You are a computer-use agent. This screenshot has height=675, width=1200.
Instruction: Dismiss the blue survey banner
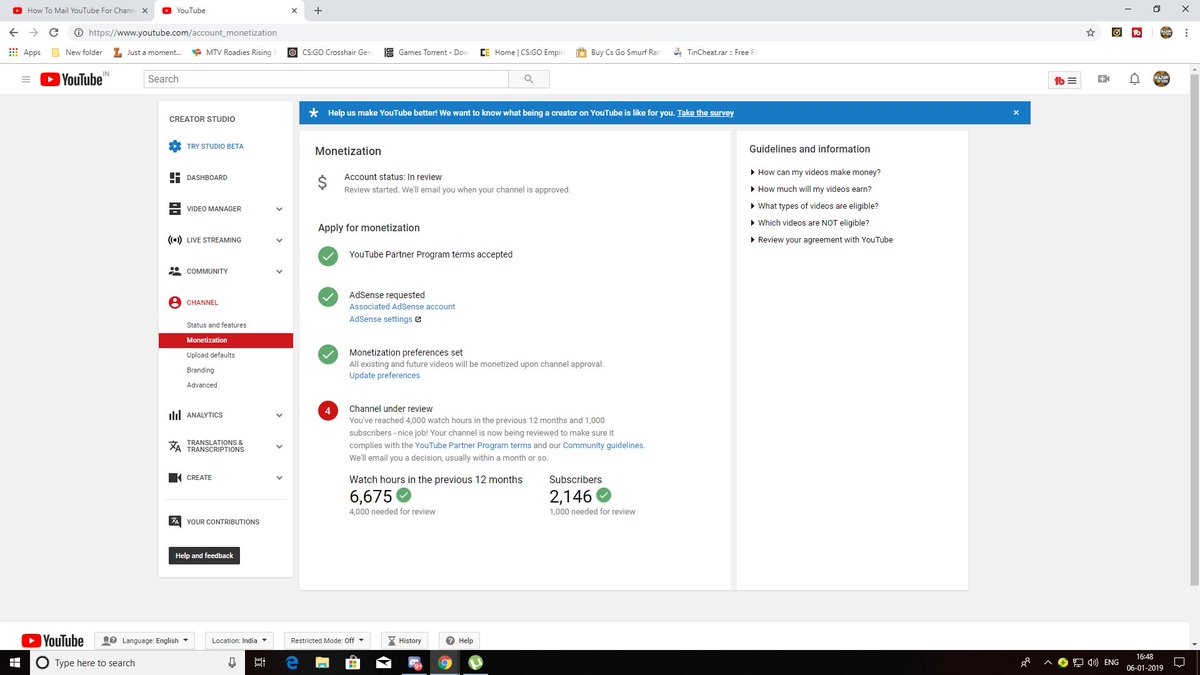[1016, 113]
